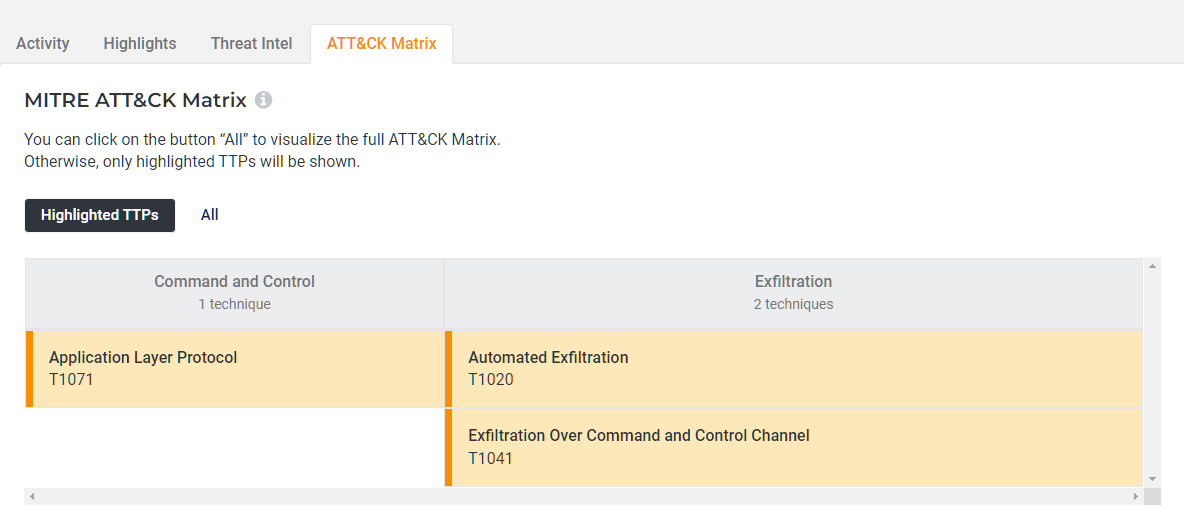Show All to view the full matrix

[x=209, y=215]
